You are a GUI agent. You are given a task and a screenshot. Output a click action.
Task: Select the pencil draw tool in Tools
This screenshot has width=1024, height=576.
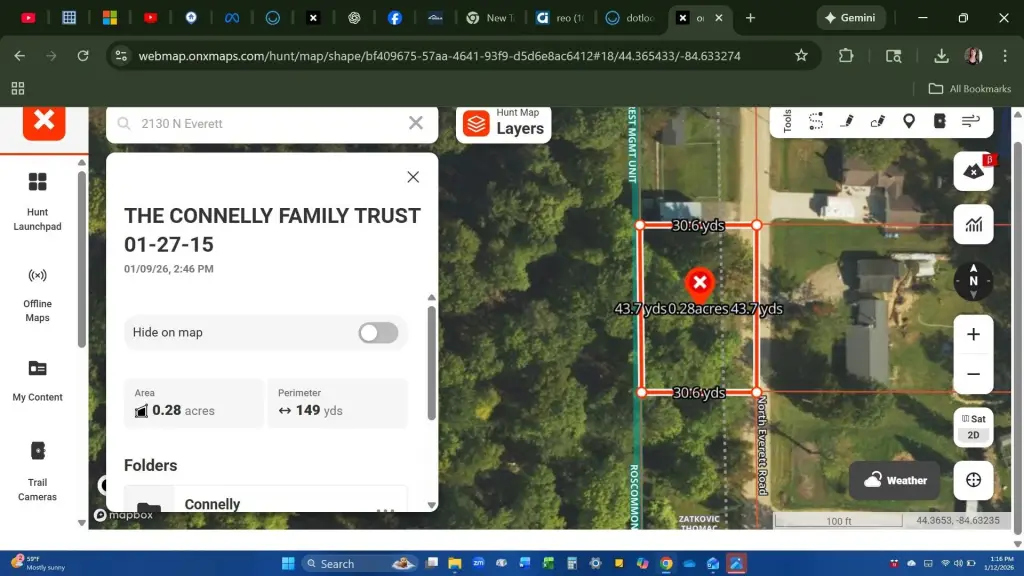(x=847, y=121)
